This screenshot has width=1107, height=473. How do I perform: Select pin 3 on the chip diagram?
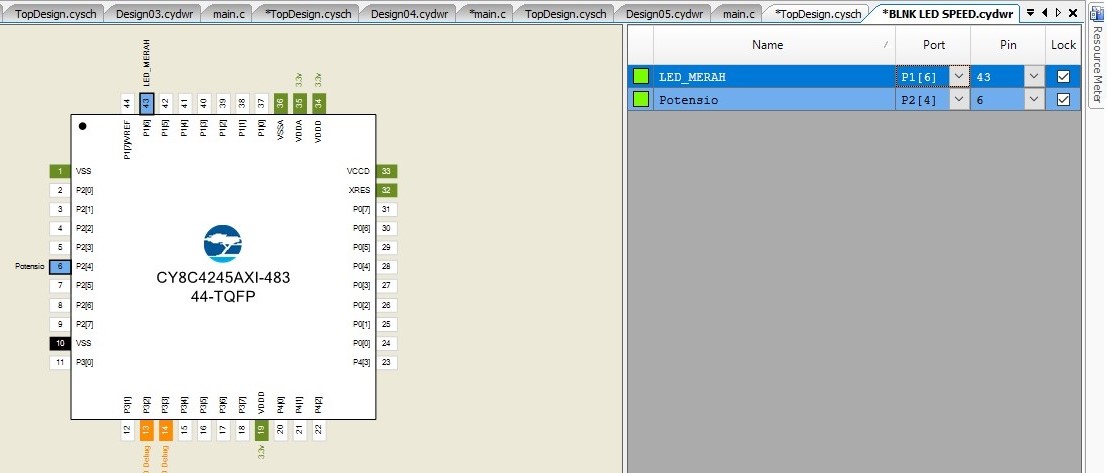(x=60, y=209)
